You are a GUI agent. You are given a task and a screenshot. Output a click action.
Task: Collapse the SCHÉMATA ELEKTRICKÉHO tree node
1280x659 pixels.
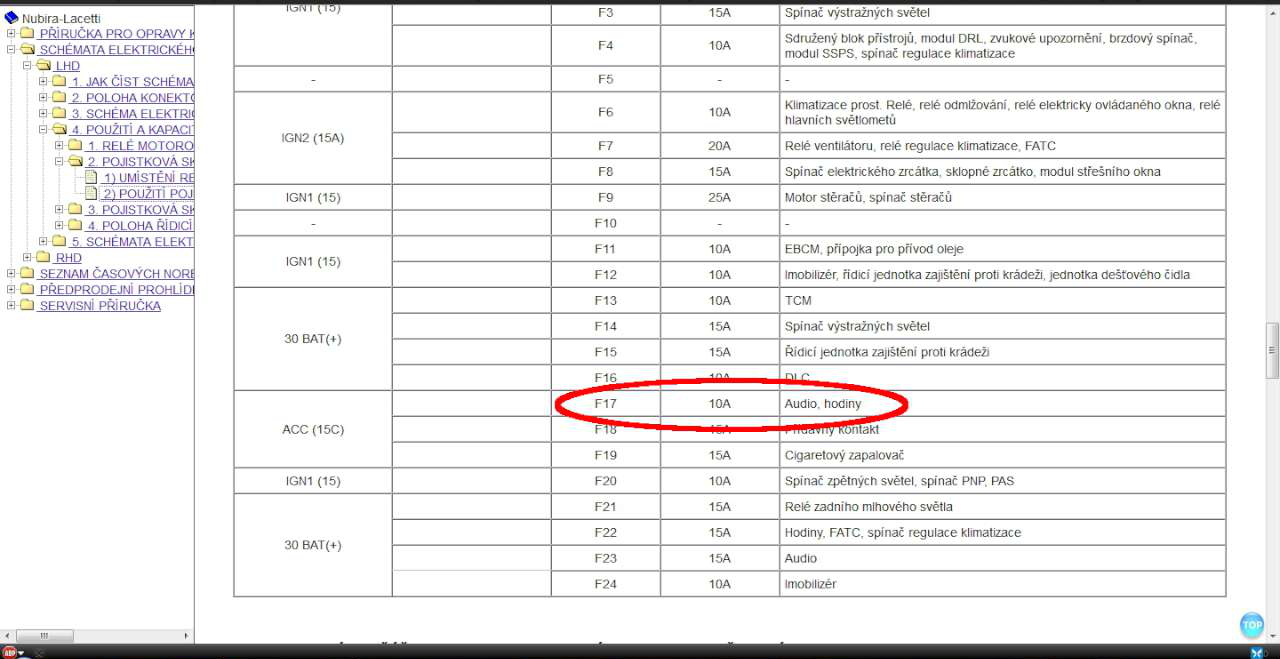[x=11, y=50]
